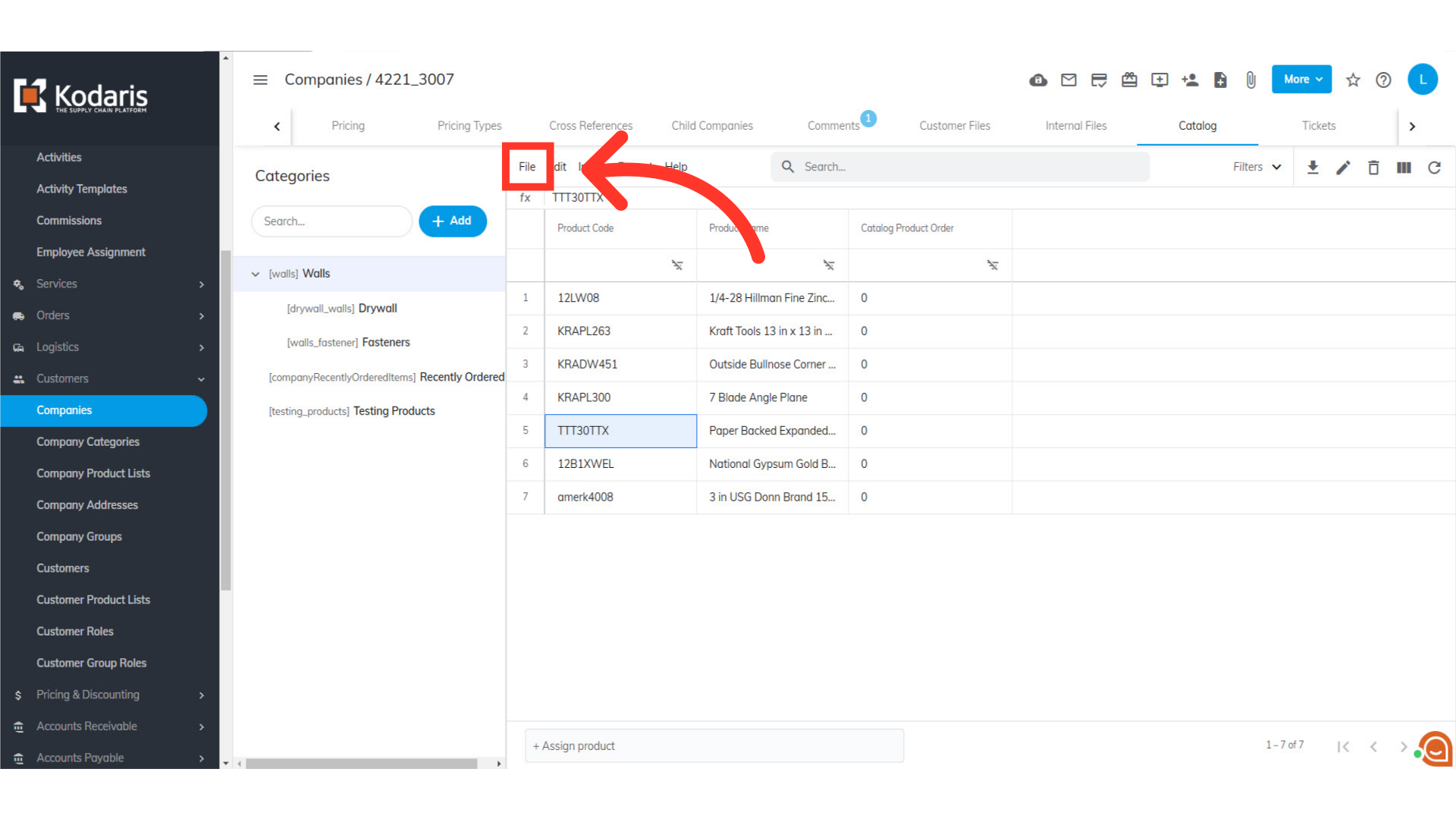
Task: Switch to the Tickets tab
Action: (1318, 126)
